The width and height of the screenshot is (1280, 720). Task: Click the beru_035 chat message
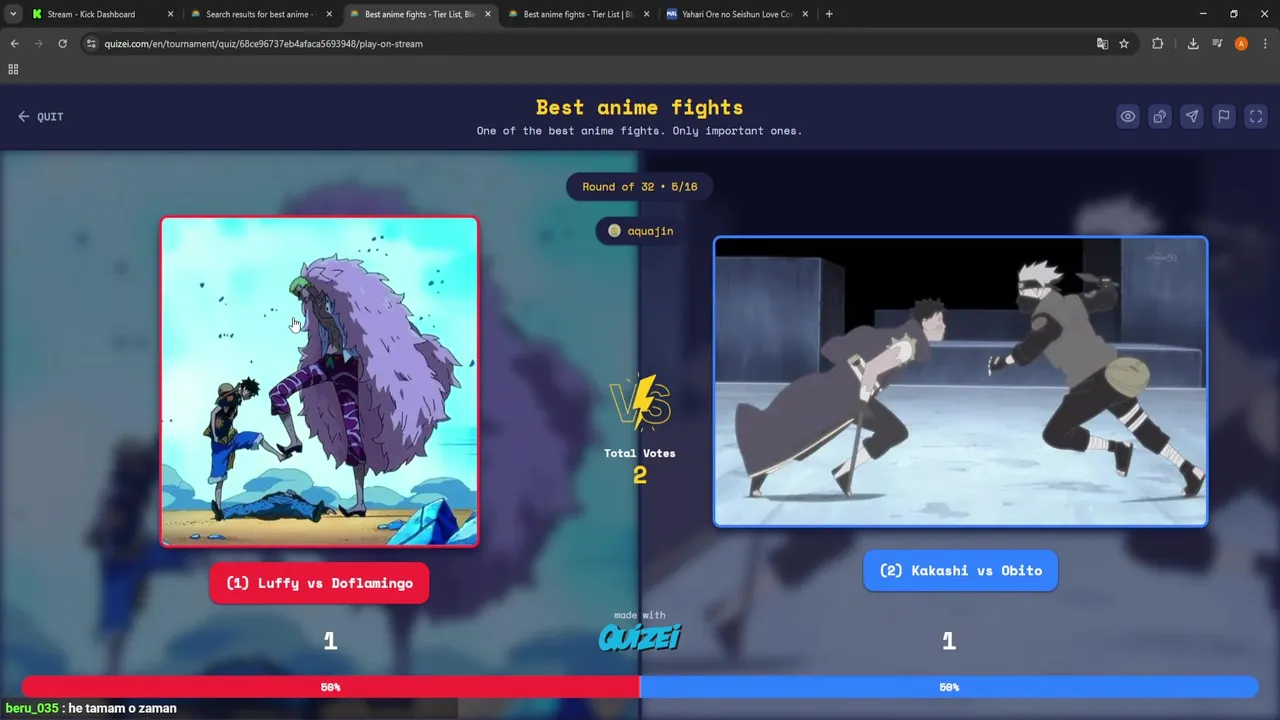click(91, 708)
